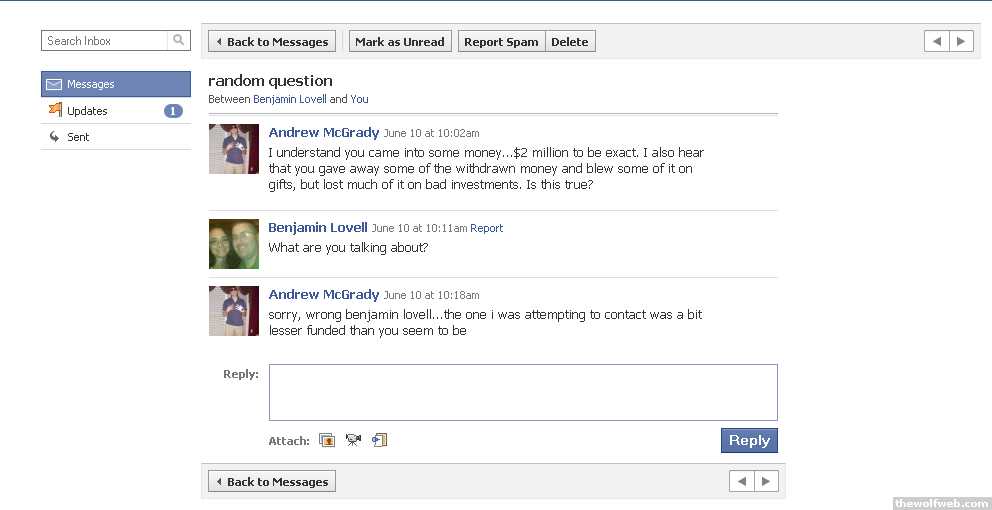Go to previous message using top arrow
The height and width of the screenshot is (510, 992).
point(937,41)
